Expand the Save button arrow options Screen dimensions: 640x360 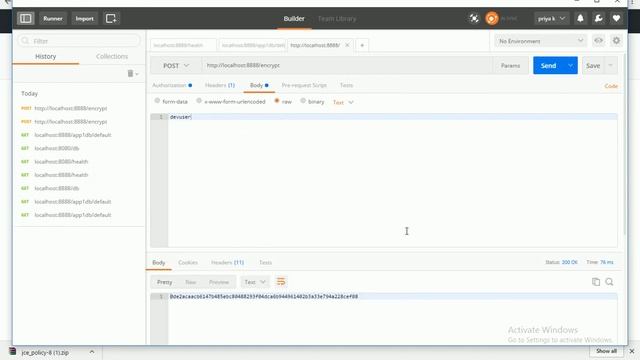point(611,66)
